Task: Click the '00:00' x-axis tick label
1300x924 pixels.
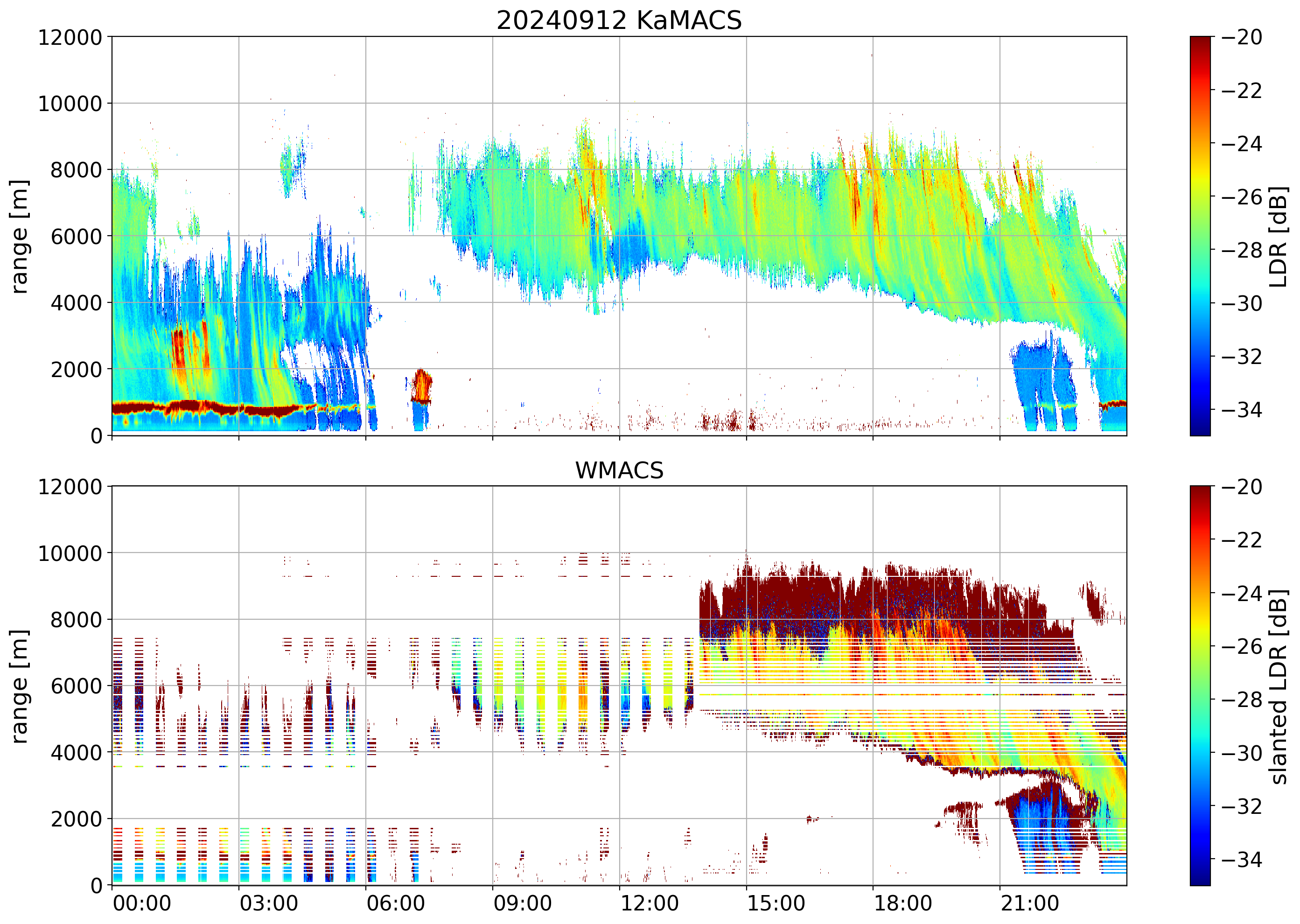Action: (142, 903)
